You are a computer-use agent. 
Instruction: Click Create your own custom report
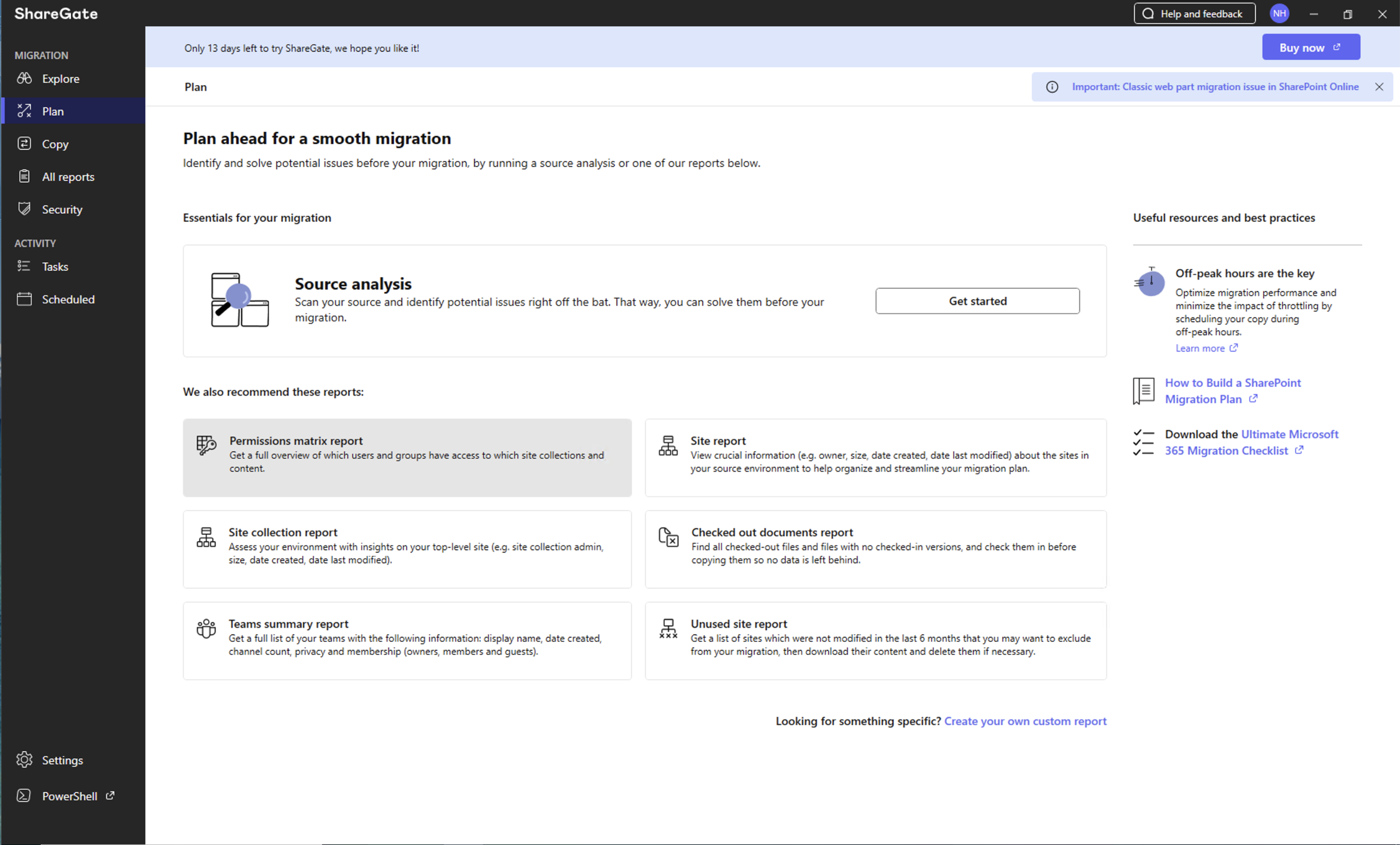coord(1025,721)
